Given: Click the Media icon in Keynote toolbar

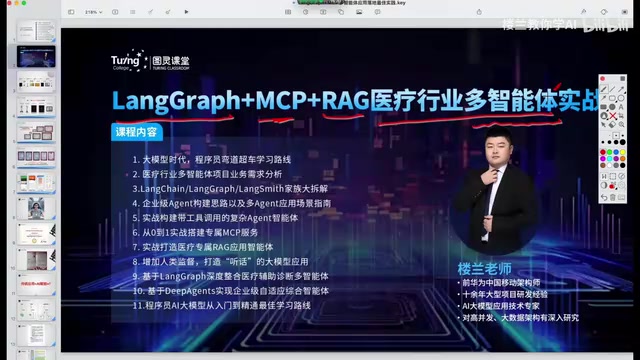Looking at the screenshot, I should click(x=359, y=12).
